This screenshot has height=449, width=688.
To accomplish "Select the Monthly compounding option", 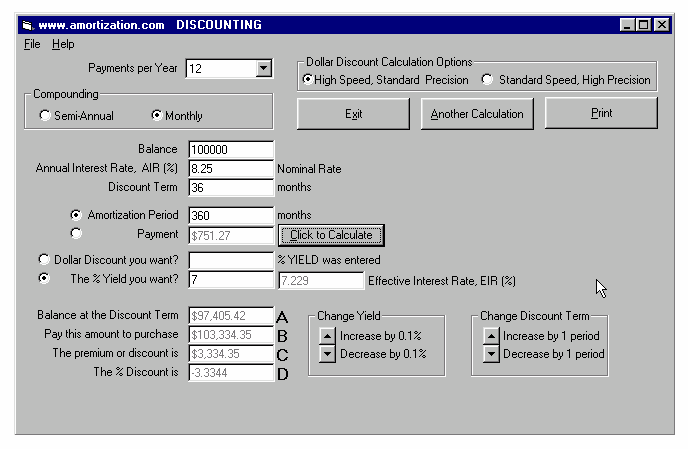I will tap(156, 115).
